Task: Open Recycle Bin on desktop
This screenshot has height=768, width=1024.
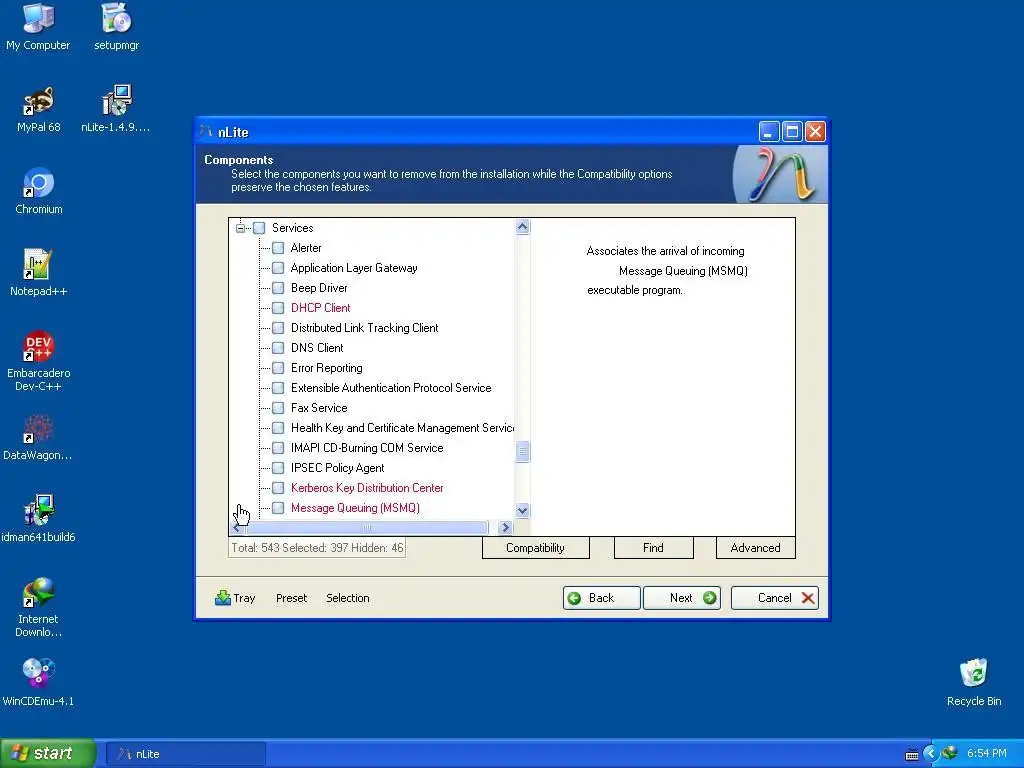Action: 974,682
